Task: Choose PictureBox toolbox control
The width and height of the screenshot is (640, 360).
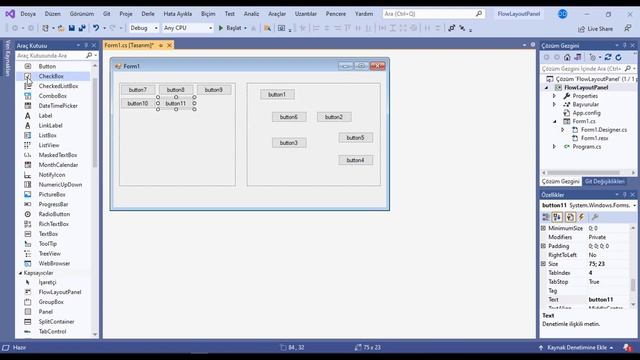Action: (x=52, y=194)
